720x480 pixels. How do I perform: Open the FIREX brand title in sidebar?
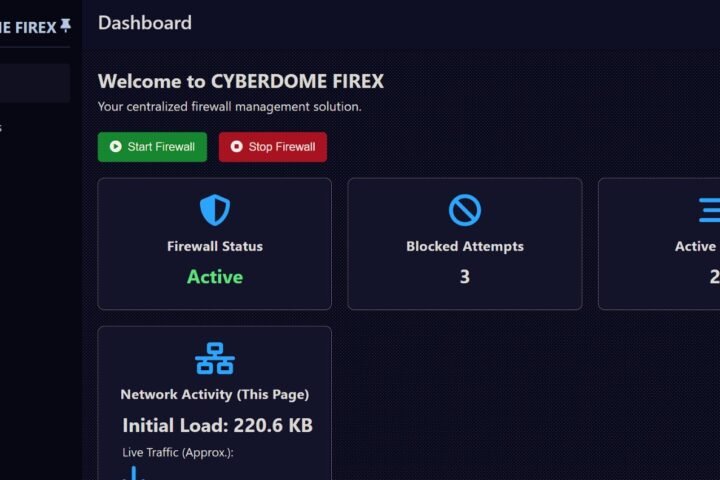28,28
